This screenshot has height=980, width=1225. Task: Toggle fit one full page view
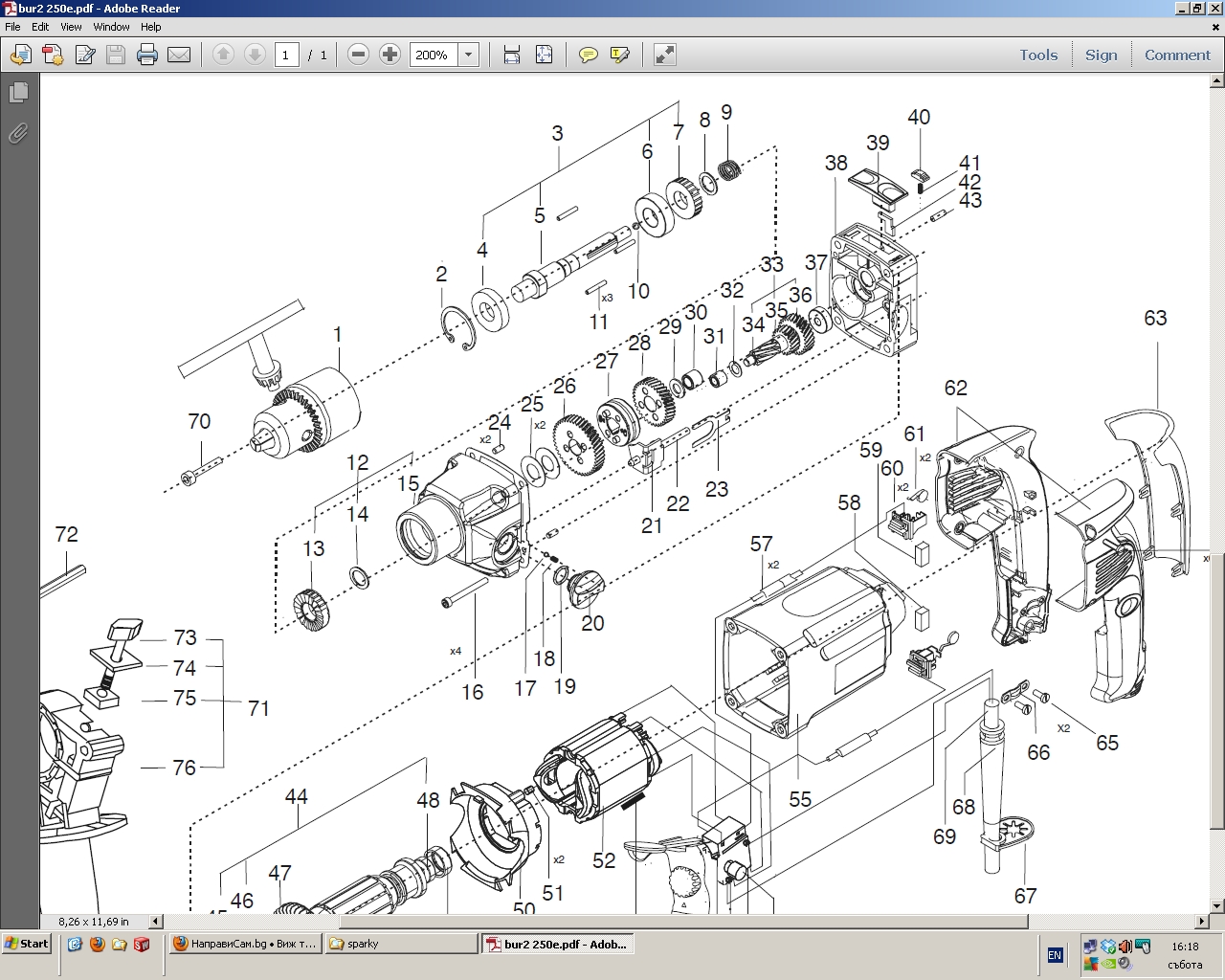tap(544, 55)
